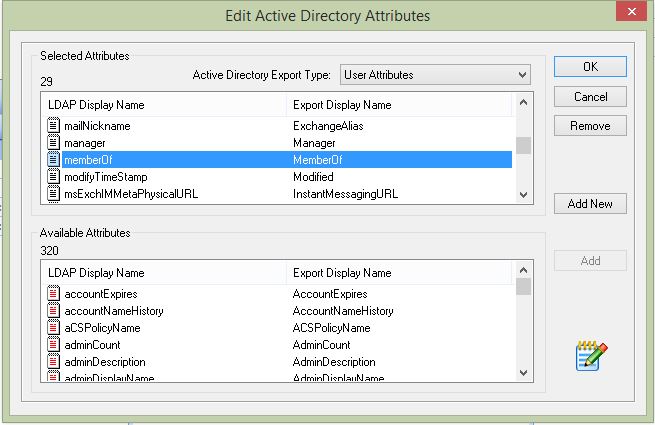Click the Modified export name
Viewport: 655px width, 425px height.
[x=313, y=177]
